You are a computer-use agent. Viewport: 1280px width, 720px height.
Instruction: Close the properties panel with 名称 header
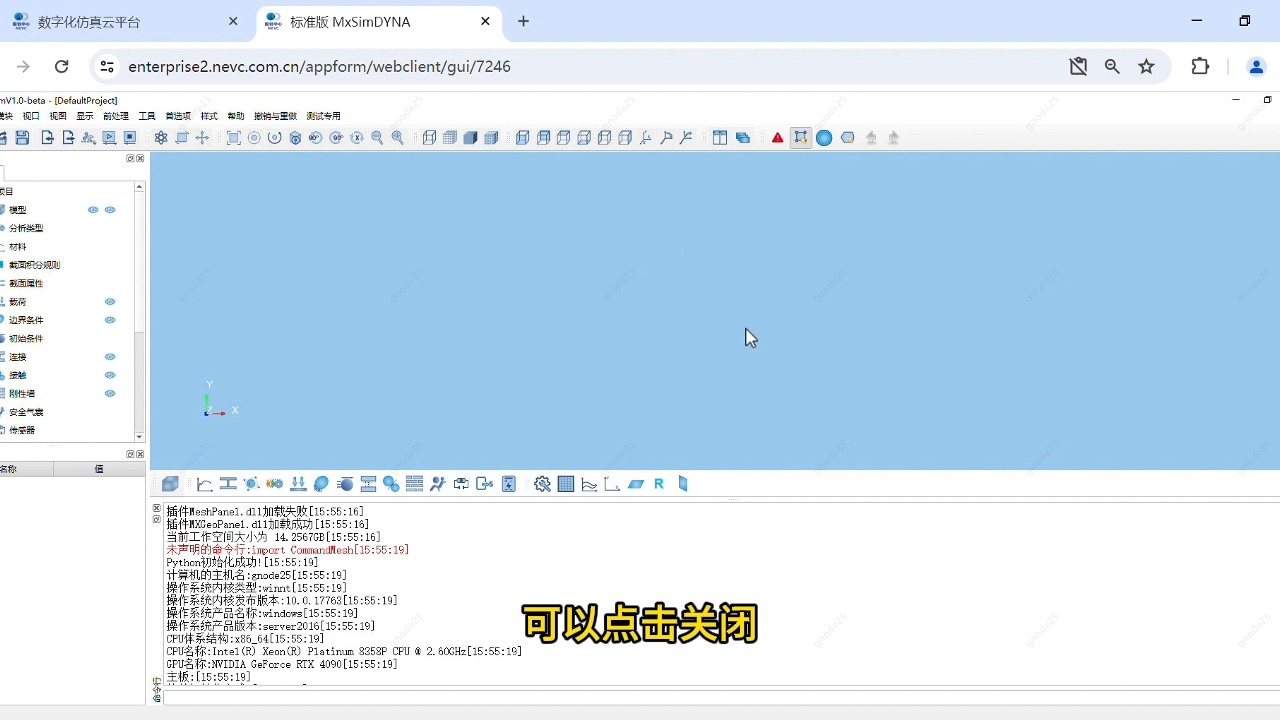(140, 454)
